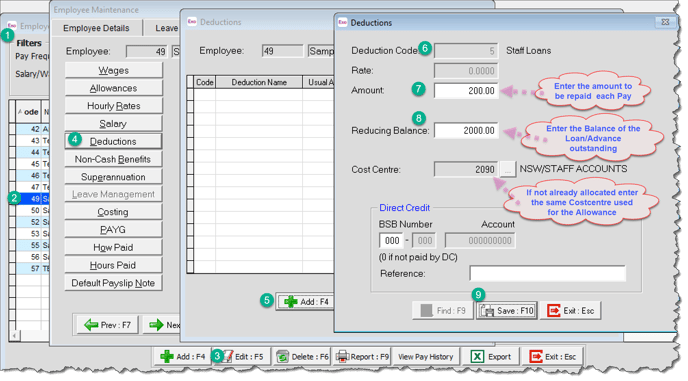Click the View Pay History button
Image resolution: width=688 pixels, height=381 pixels.
point(426,357)
